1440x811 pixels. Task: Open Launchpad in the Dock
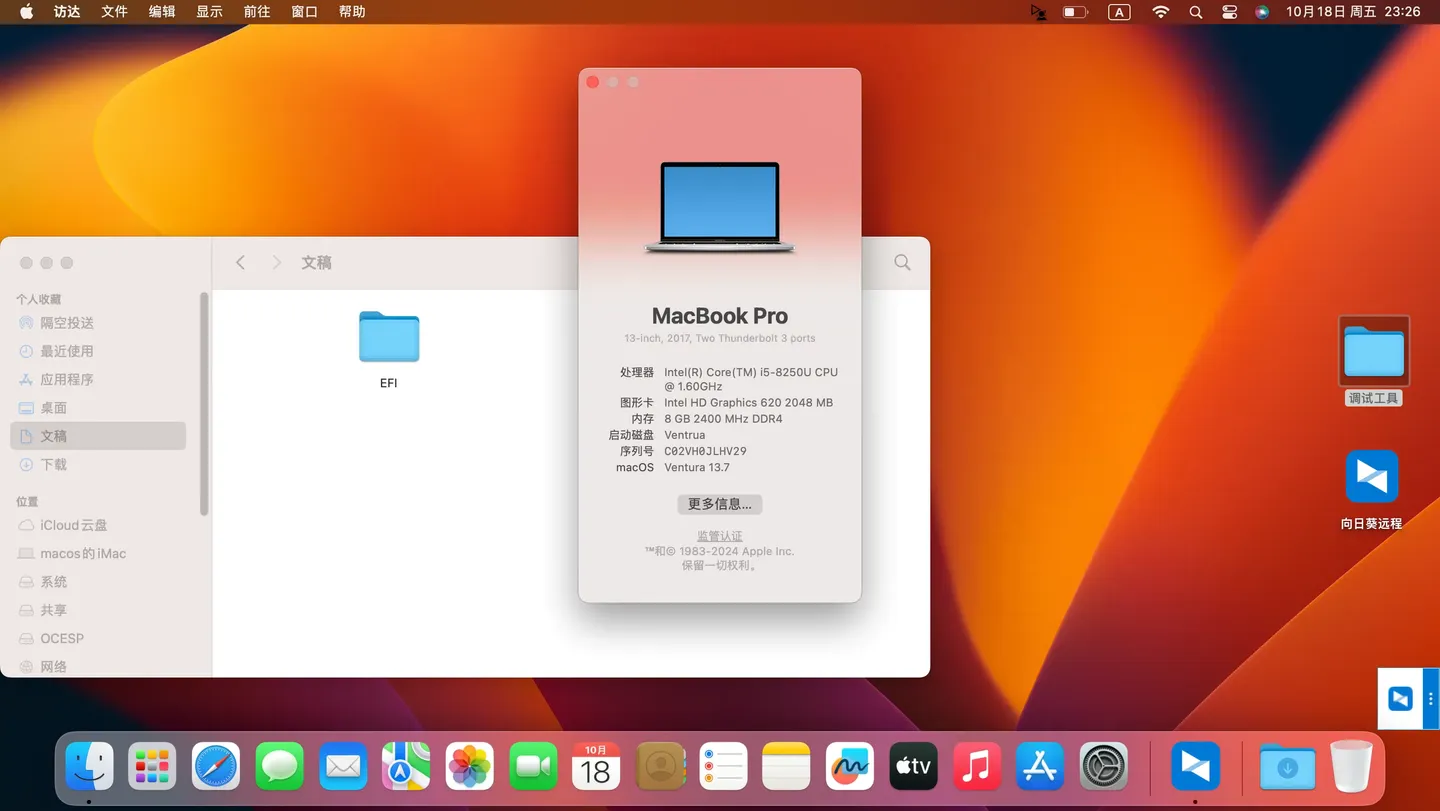coord(151,766)
